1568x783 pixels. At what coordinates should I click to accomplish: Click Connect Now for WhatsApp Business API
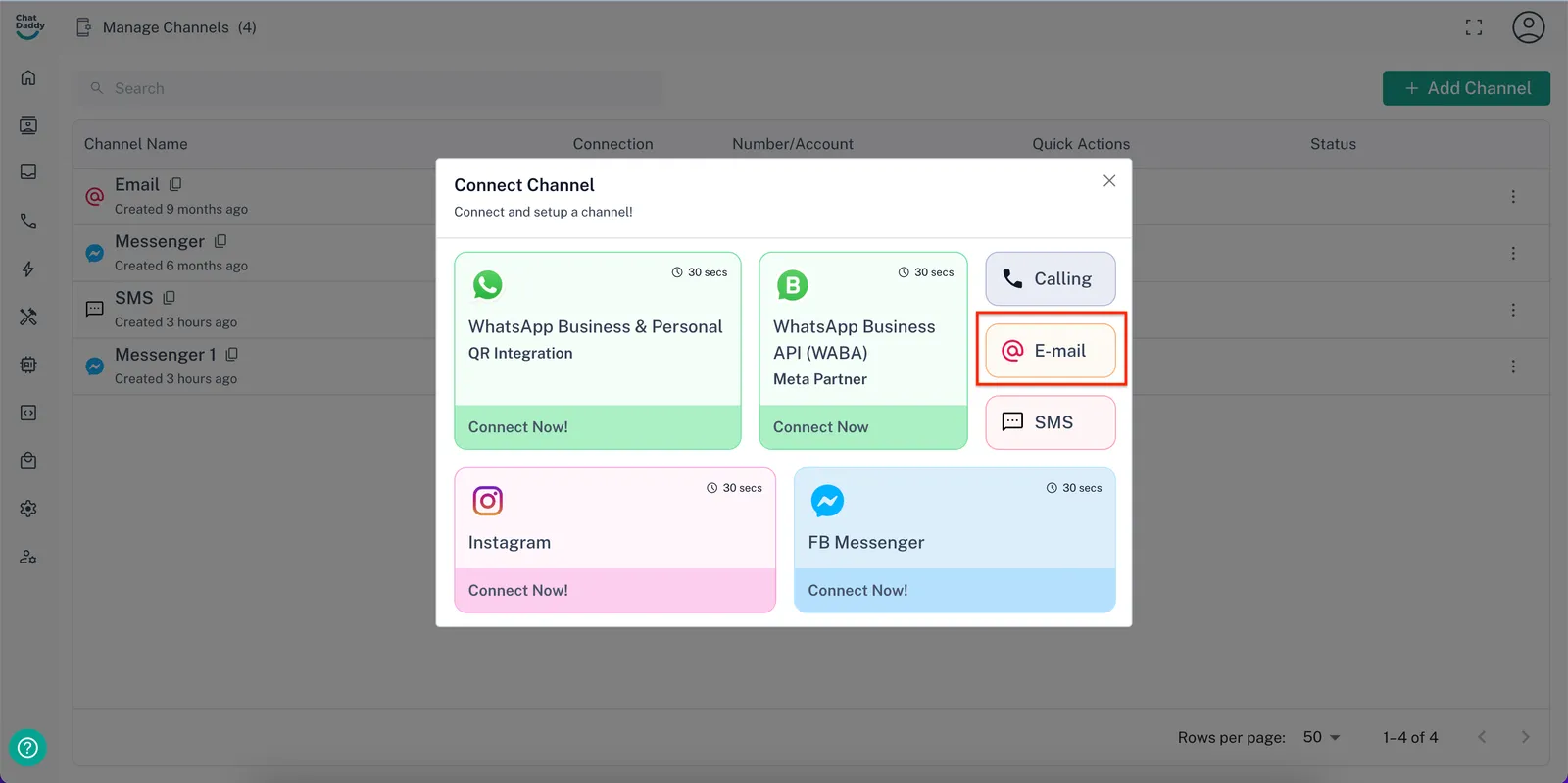tap(862, 427)
